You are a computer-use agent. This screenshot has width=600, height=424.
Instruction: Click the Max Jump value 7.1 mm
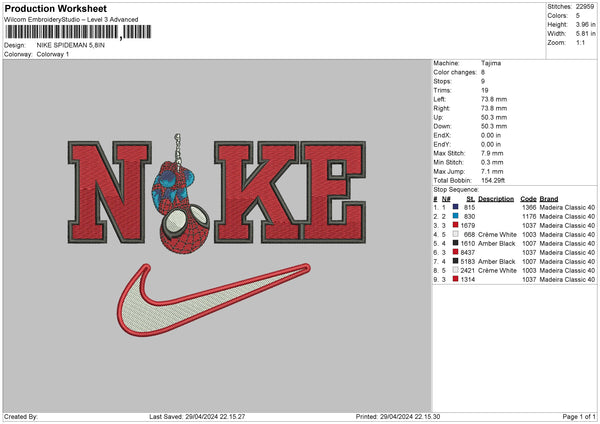click(x=492, y=171)
